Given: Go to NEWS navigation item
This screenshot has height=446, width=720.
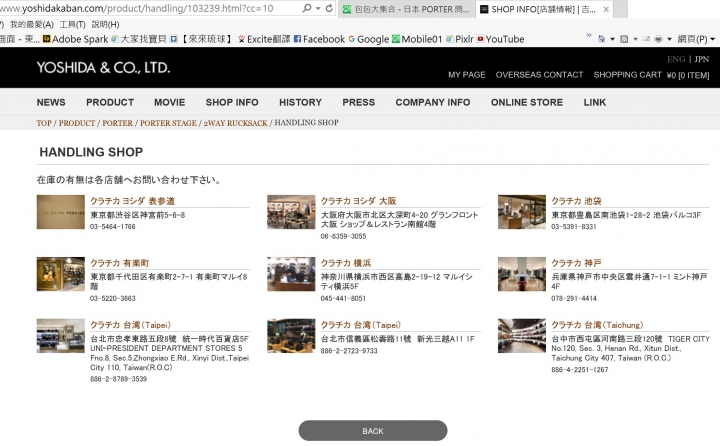Looking at the screenshot, I should click(x=51, y=102).
